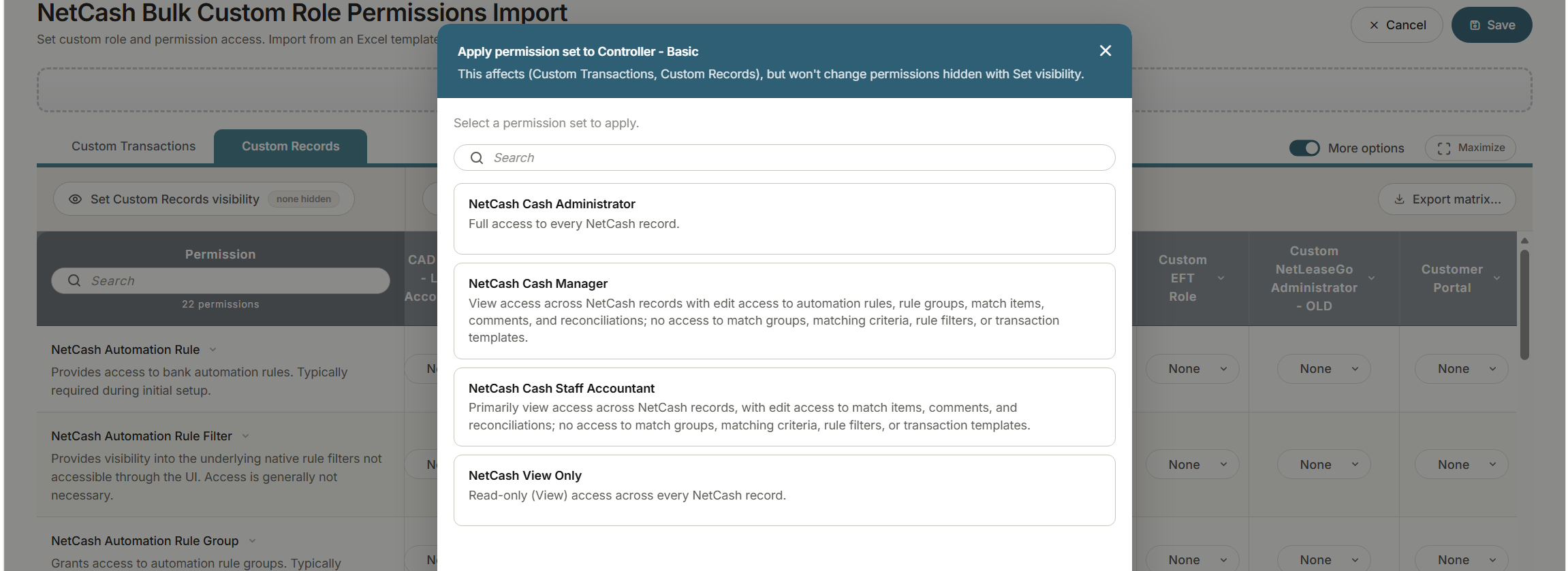Save the role permissions import

(x=1492, y=25)
